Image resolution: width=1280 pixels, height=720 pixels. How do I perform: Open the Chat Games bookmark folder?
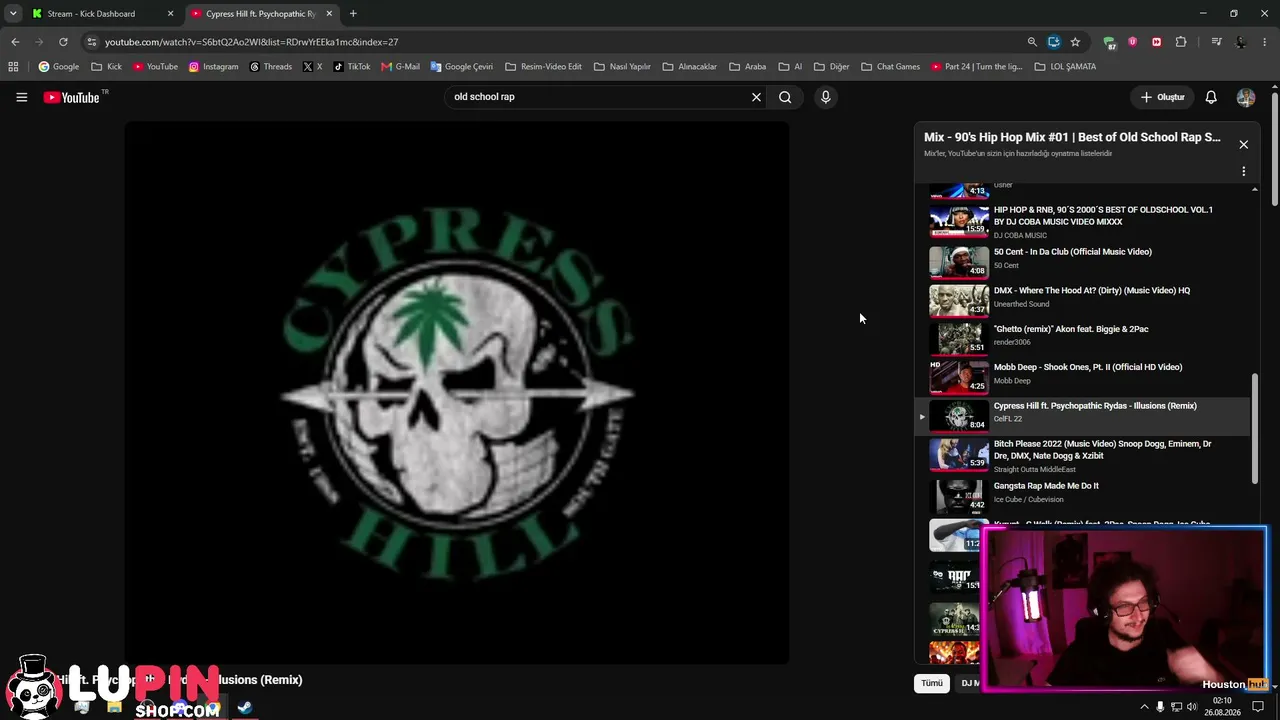tap(890, 67)
